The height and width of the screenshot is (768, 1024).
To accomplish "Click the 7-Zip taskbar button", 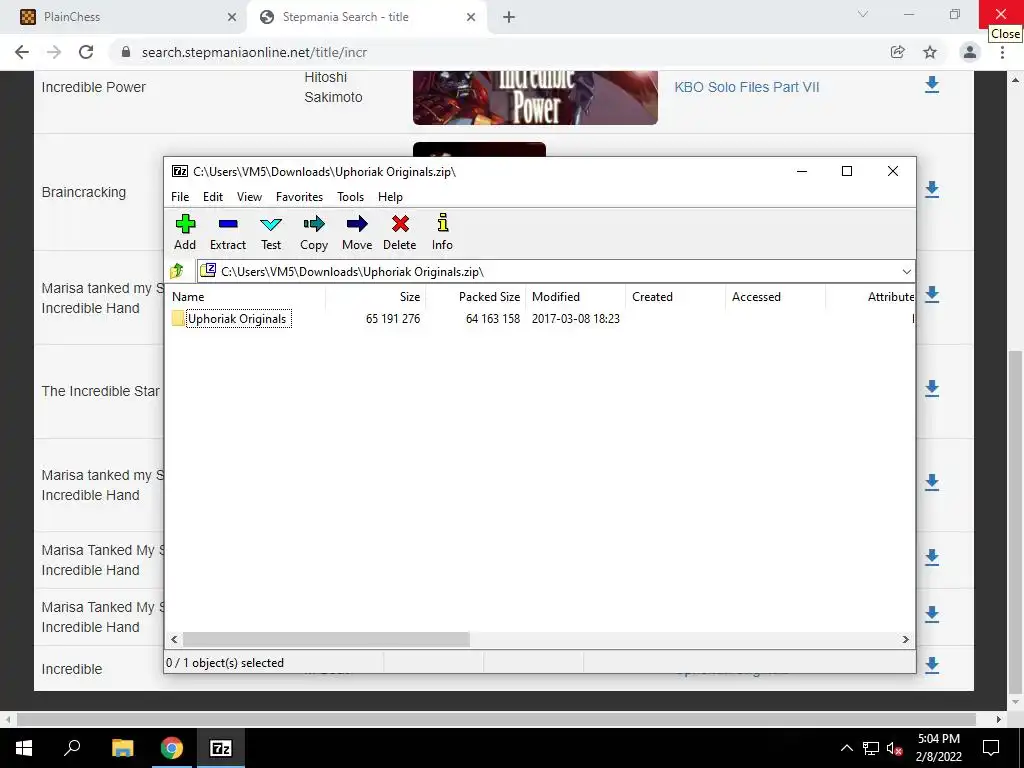I will point(221,748).
